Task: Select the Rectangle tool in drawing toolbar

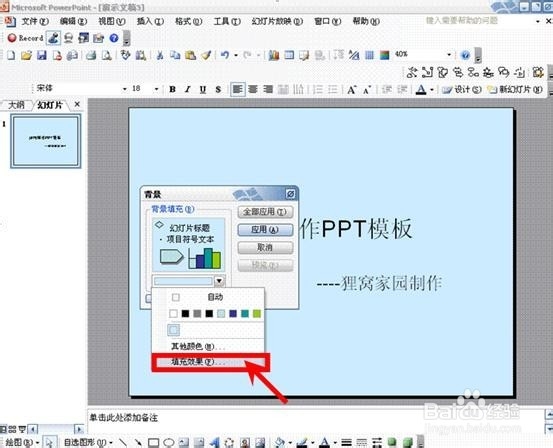Action: point(153,442)
